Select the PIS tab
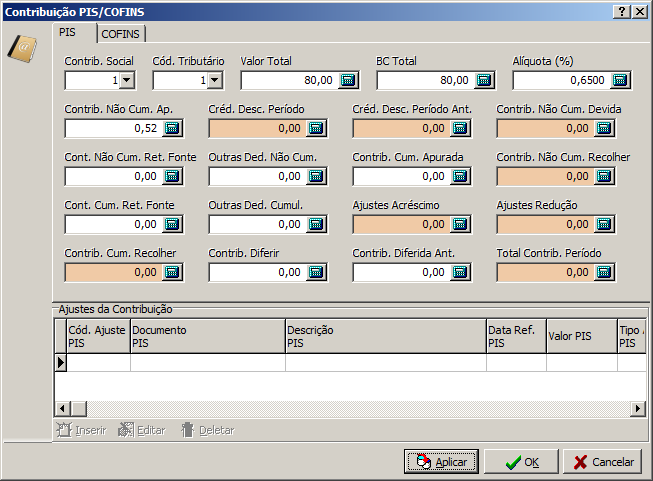653x481 pixels. [x=68, y=32]
